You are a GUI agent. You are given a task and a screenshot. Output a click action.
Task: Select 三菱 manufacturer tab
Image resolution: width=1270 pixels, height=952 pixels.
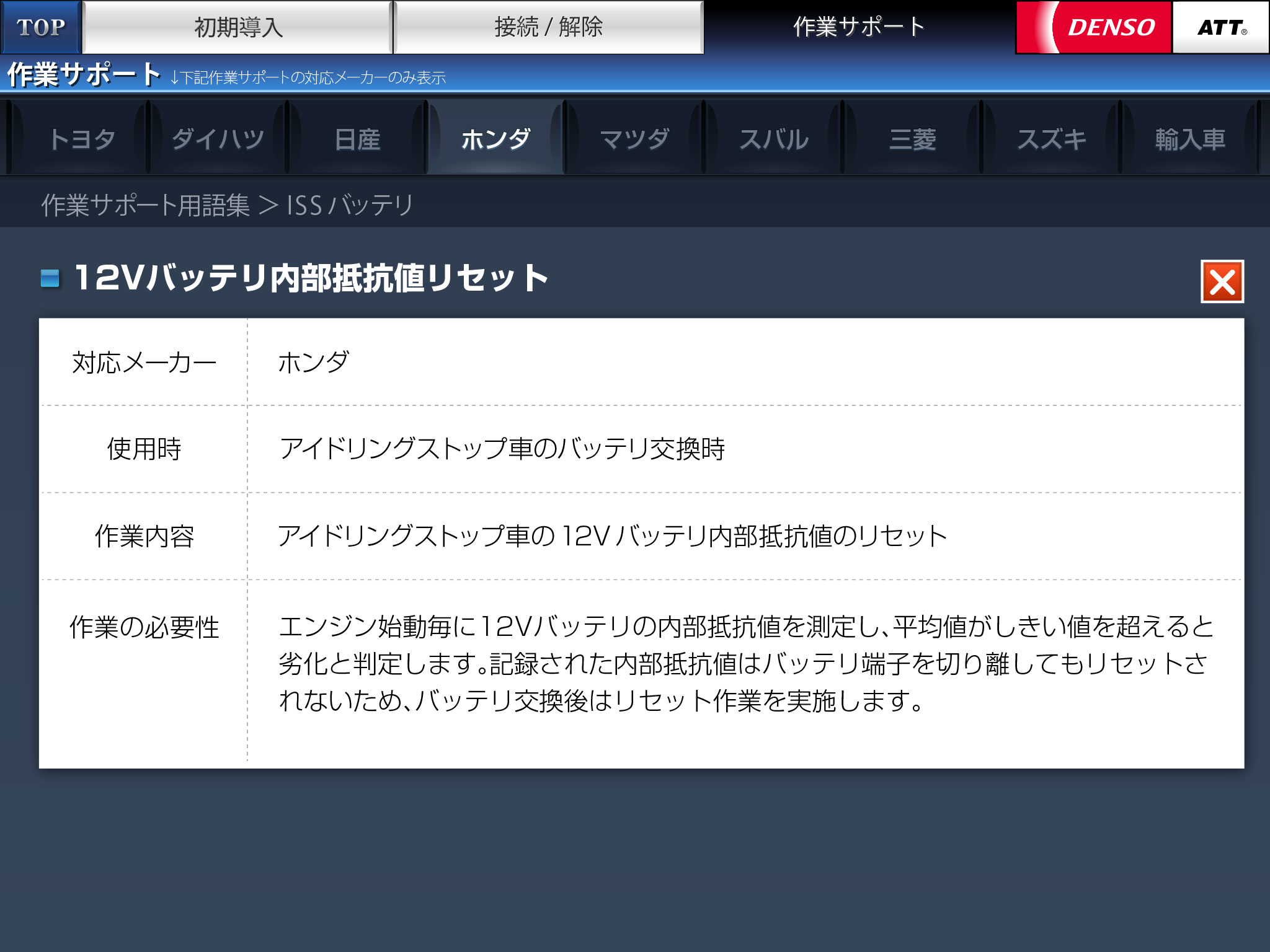click(912, 139)
